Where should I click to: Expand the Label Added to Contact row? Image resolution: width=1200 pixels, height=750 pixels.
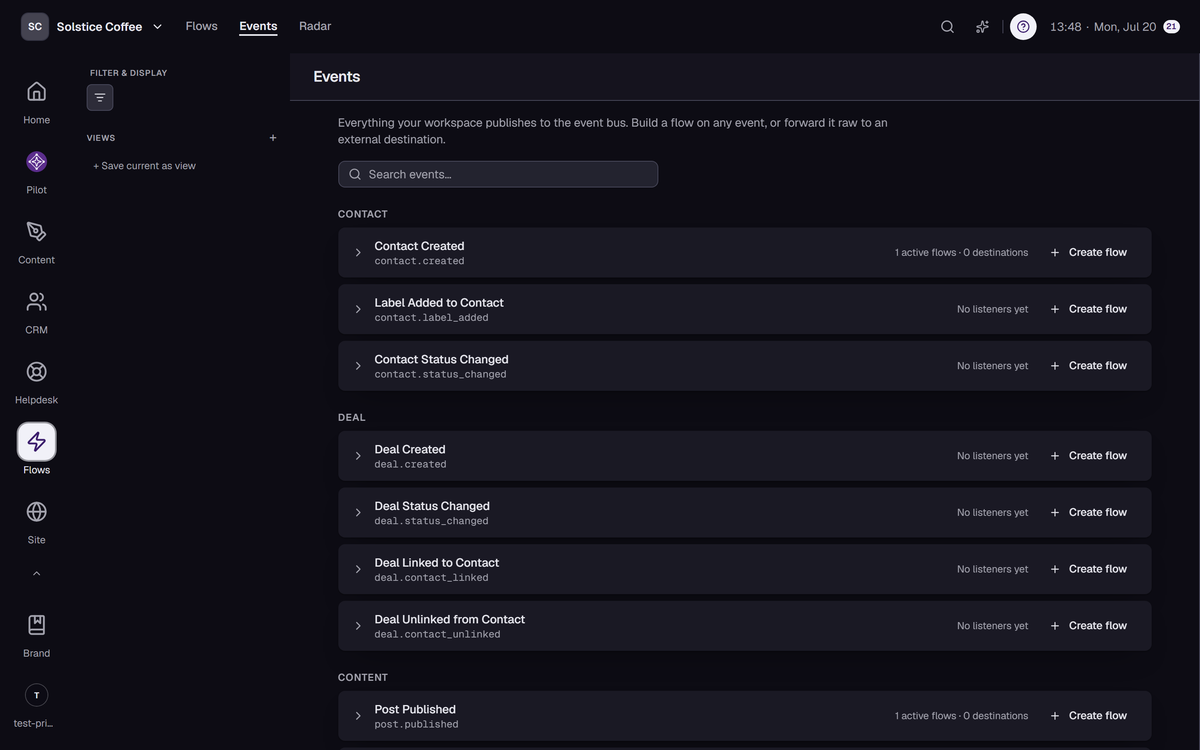[x=358, y=309]
